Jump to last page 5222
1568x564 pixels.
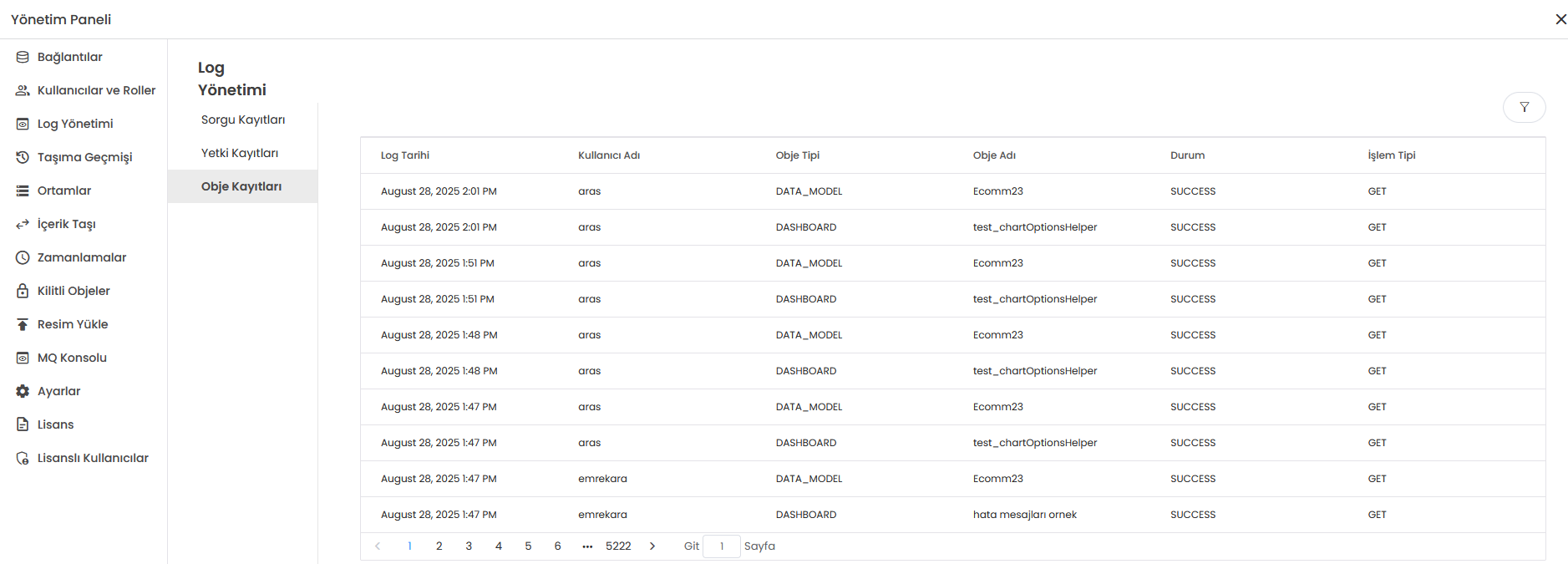coord(618,546)
